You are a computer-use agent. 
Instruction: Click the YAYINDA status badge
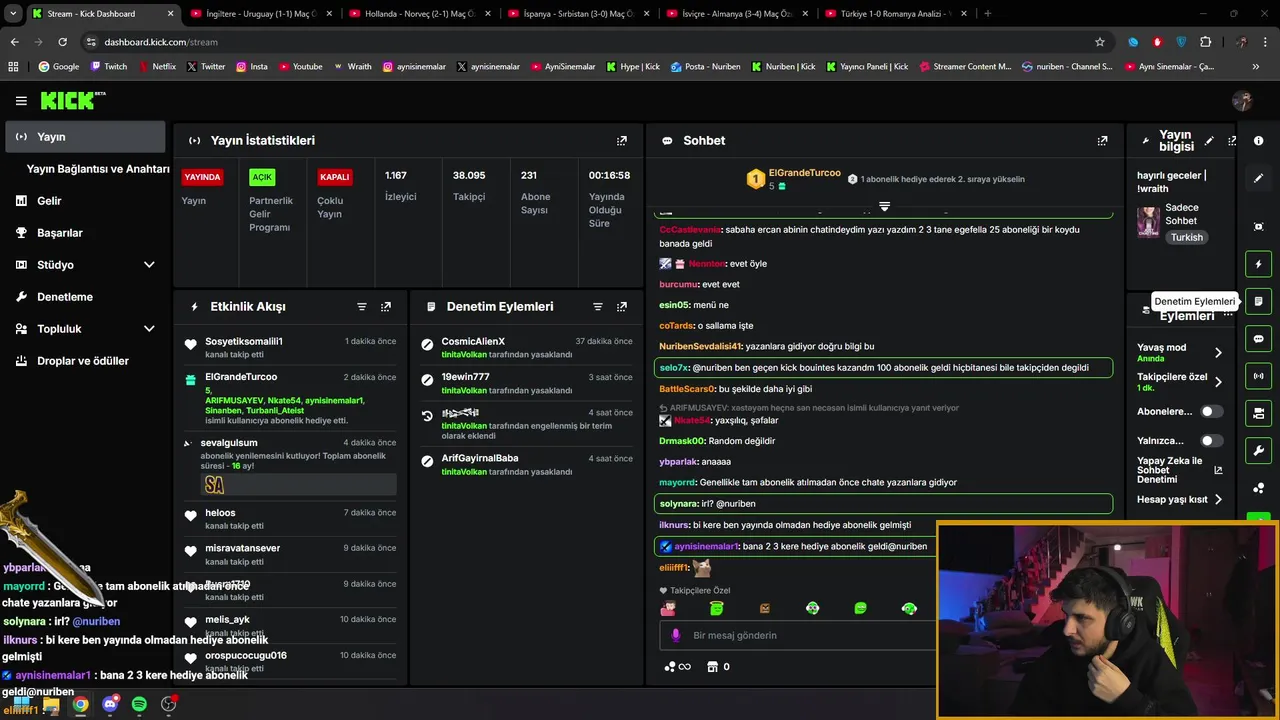202,177
